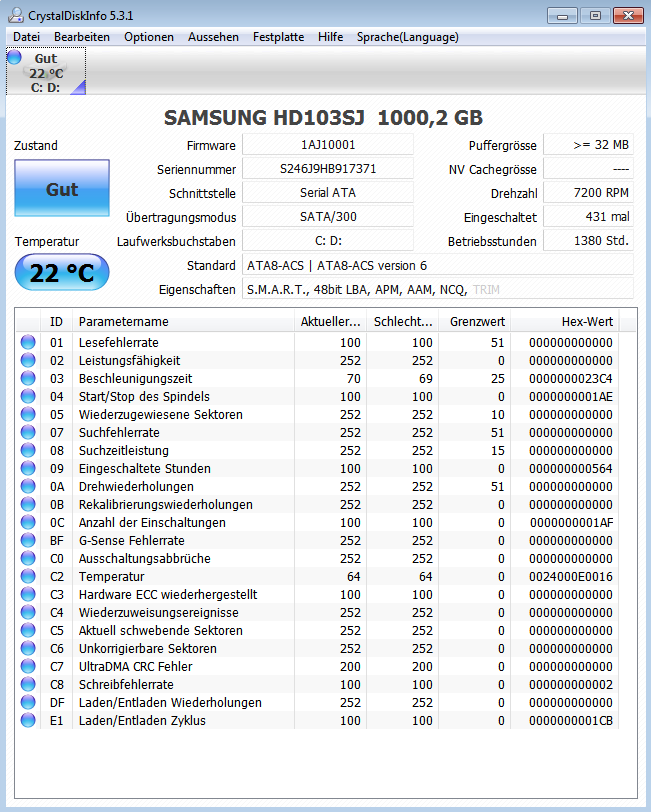Open the Optionen menu
Screen dimensions: 651x812
[x=149, y=37]
